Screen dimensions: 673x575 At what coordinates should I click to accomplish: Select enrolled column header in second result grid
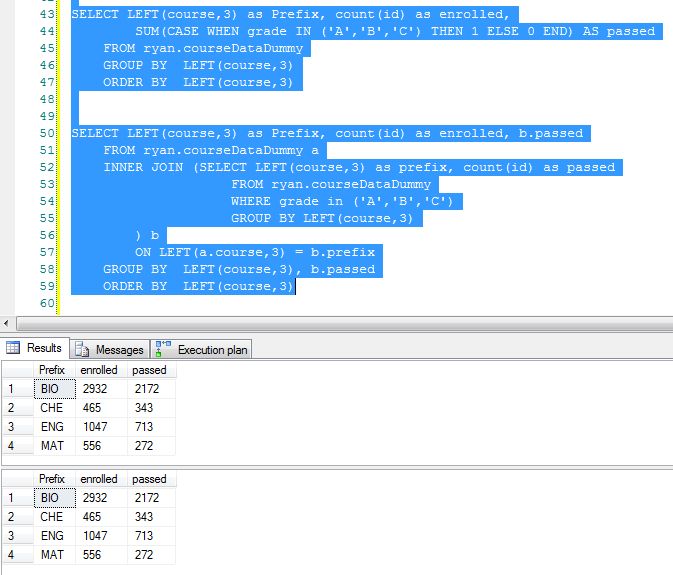point(101,479)
